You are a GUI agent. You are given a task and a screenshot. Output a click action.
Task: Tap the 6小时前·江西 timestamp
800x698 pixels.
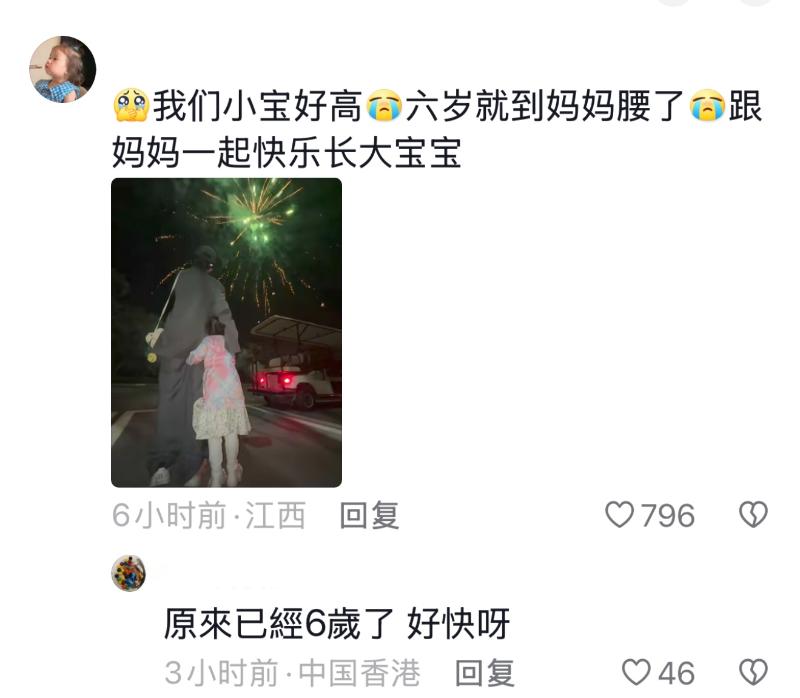point(209,515)
